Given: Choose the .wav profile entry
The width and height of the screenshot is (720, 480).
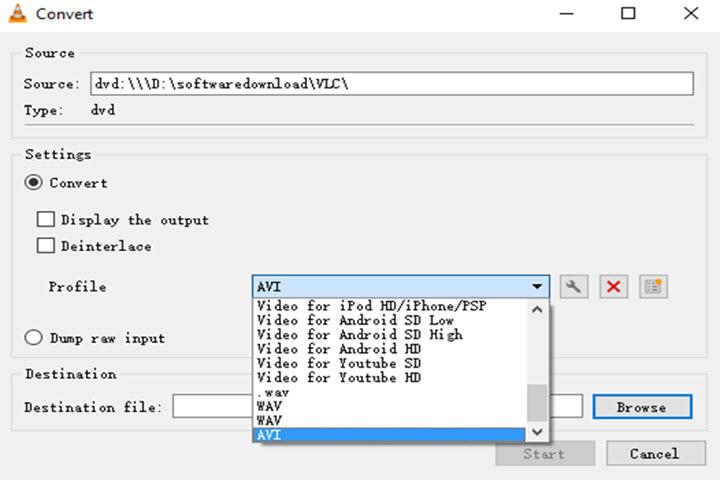Looking at the screenshot, I should tap(388, 392).
